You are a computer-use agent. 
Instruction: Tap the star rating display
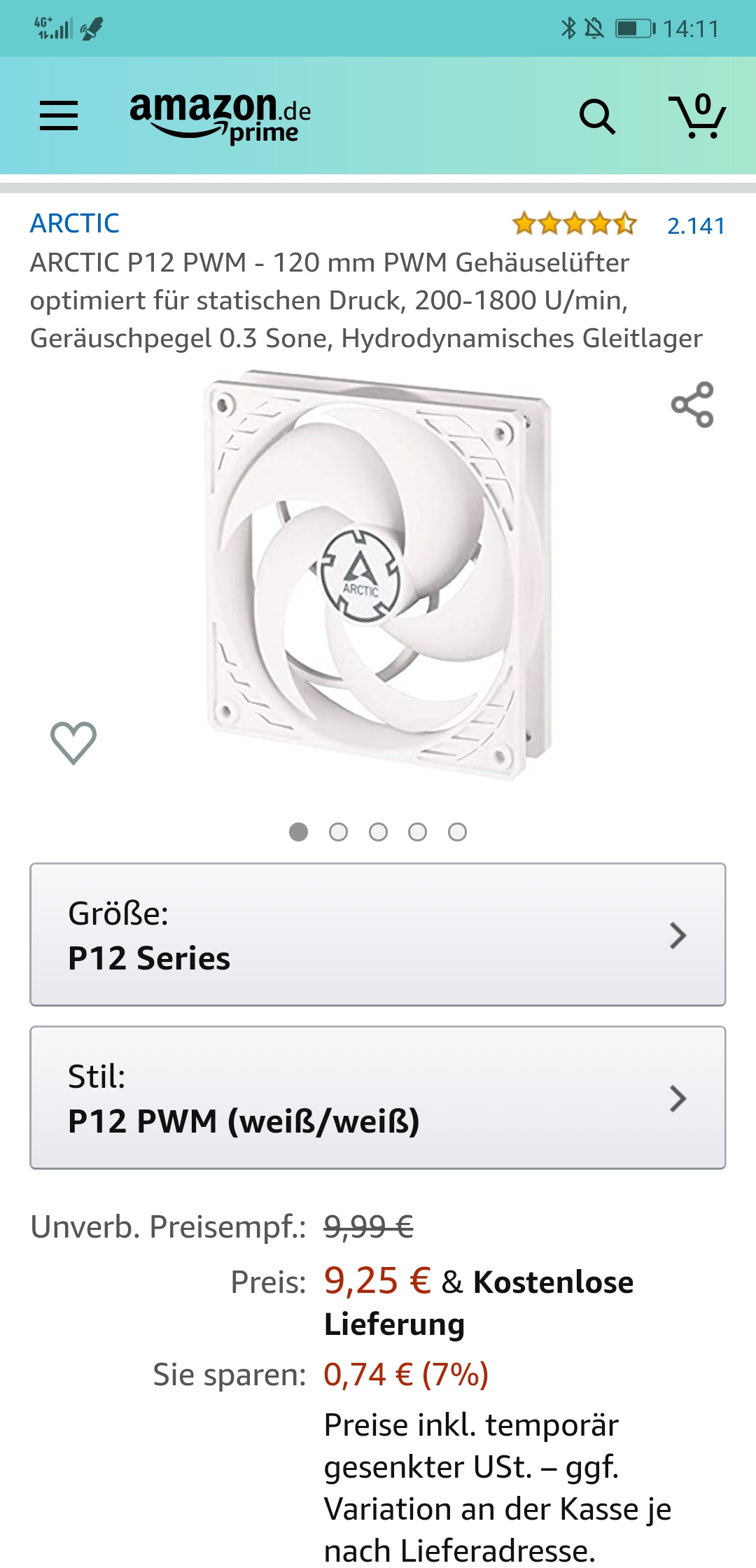(574, 225)
